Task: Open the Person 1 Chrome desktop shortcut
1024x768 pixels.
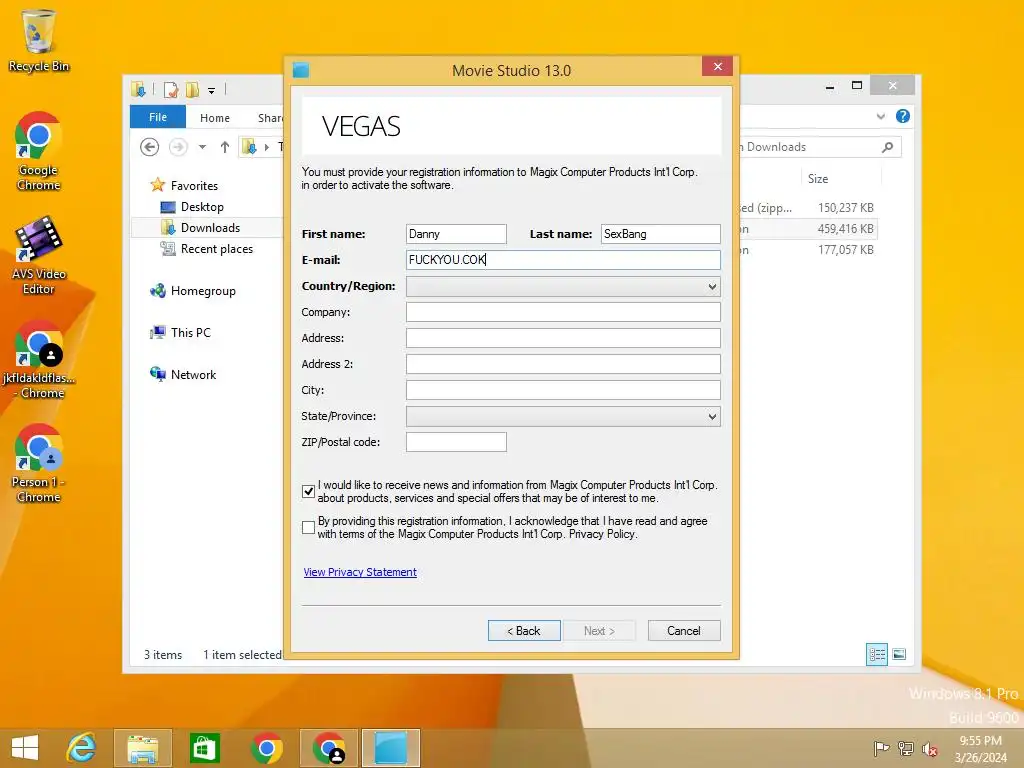Action: click(39, 463)
